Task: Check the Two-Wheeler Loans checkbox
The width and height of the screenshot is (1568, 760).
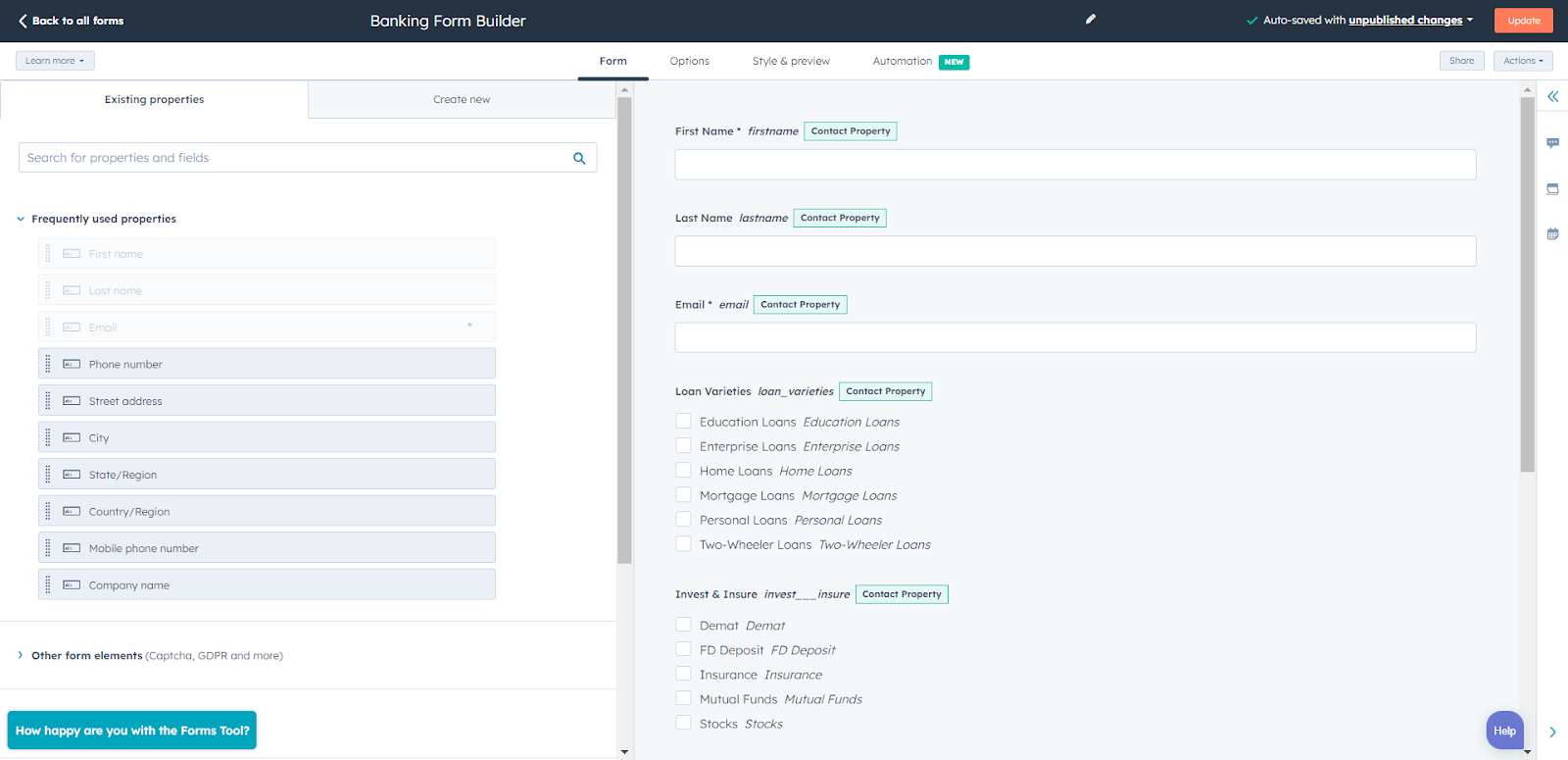Action: (684, 544)
